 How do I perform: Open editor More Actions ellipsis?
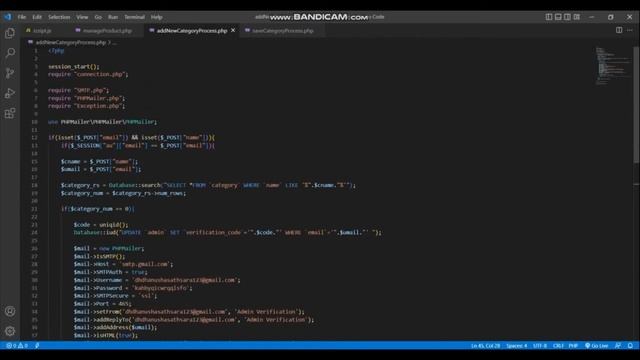630,30
